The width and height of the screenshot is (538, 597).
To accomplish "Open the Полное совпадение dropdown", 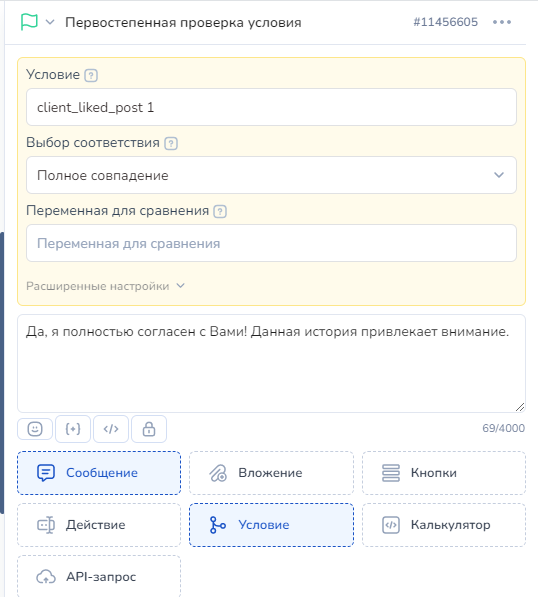I will point(271,175).
